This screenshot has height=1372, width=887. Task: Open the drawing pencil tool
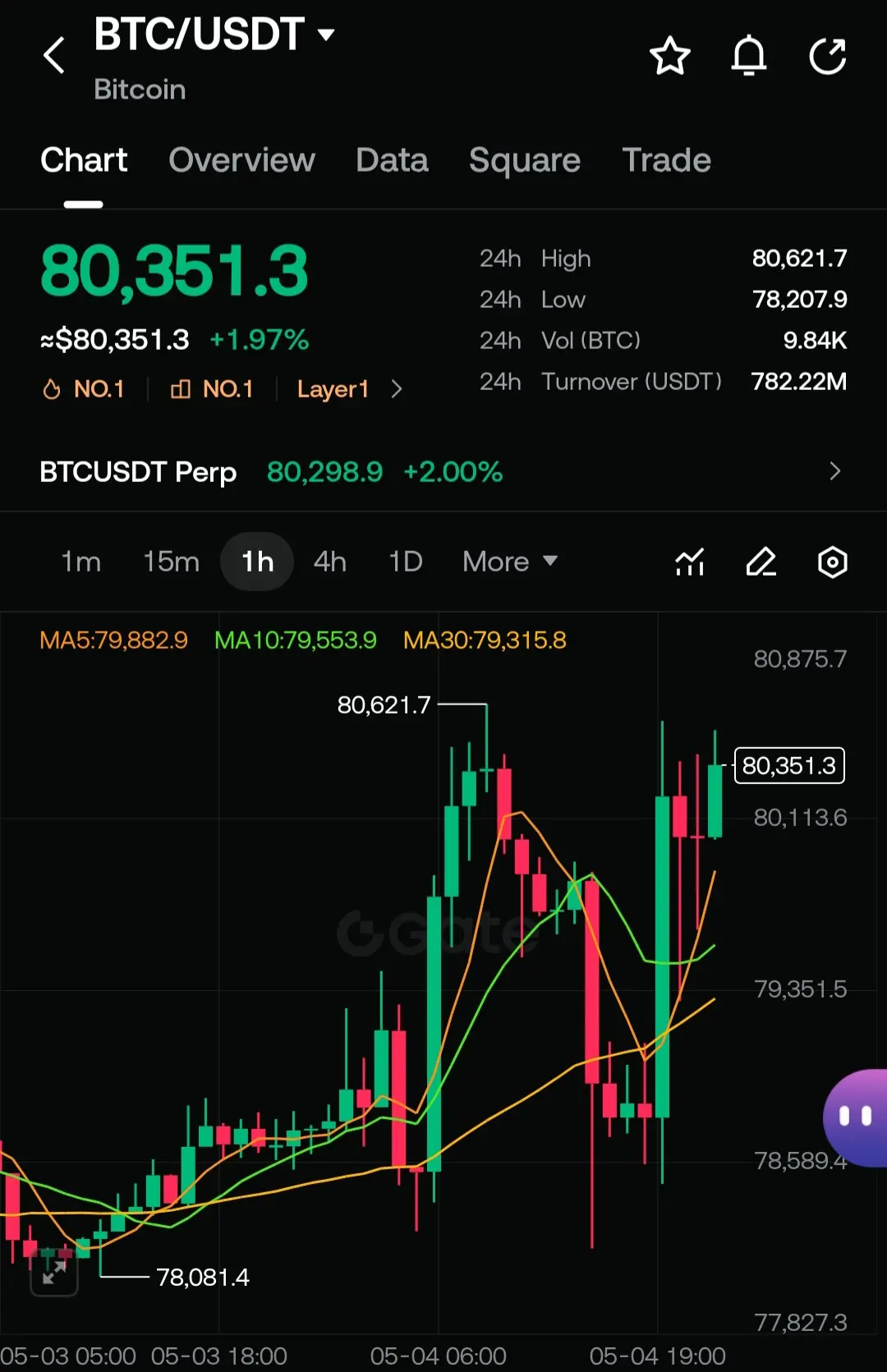coord(761,562)
